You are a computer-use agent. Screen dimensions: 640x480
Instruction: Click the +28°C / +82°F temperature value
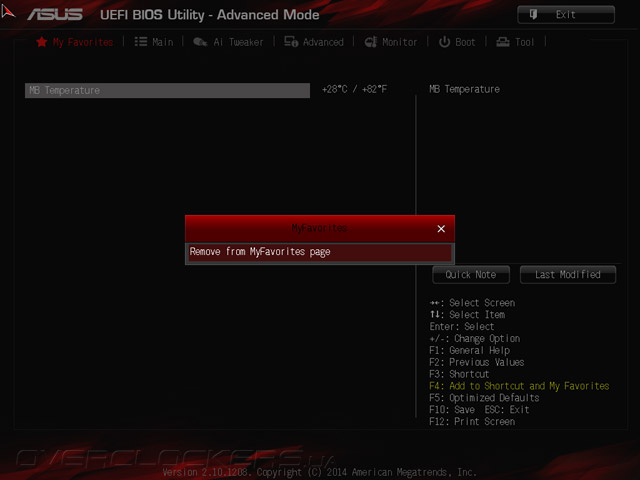click(x=354, y=89)
